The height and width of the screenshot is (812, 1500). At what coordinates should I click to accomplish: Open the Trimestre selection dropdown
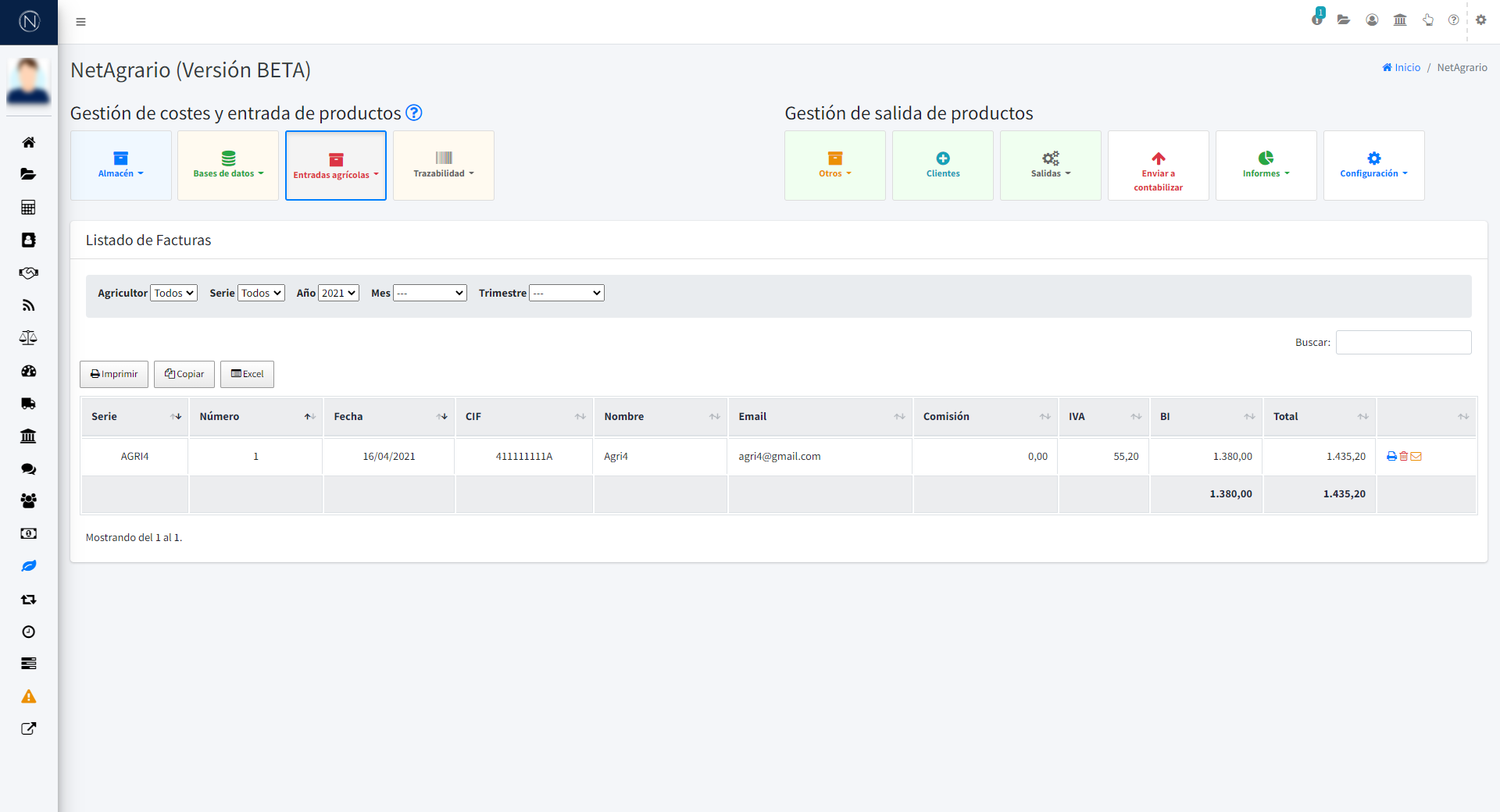566,293
